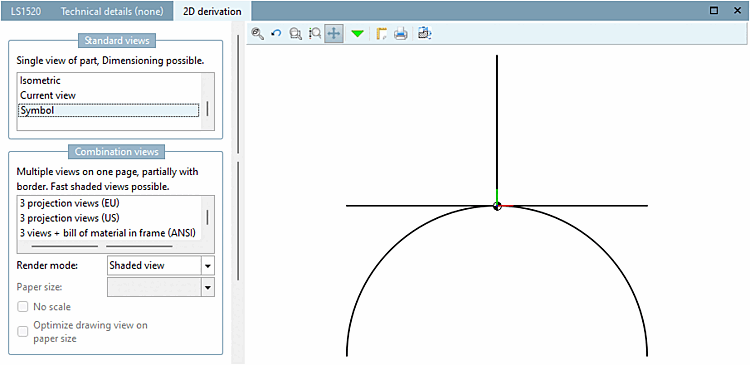Screen dimensions: 750x365
Task: Select the dynamic zoom magnifier tool
Action: click(x=315, y=33)
